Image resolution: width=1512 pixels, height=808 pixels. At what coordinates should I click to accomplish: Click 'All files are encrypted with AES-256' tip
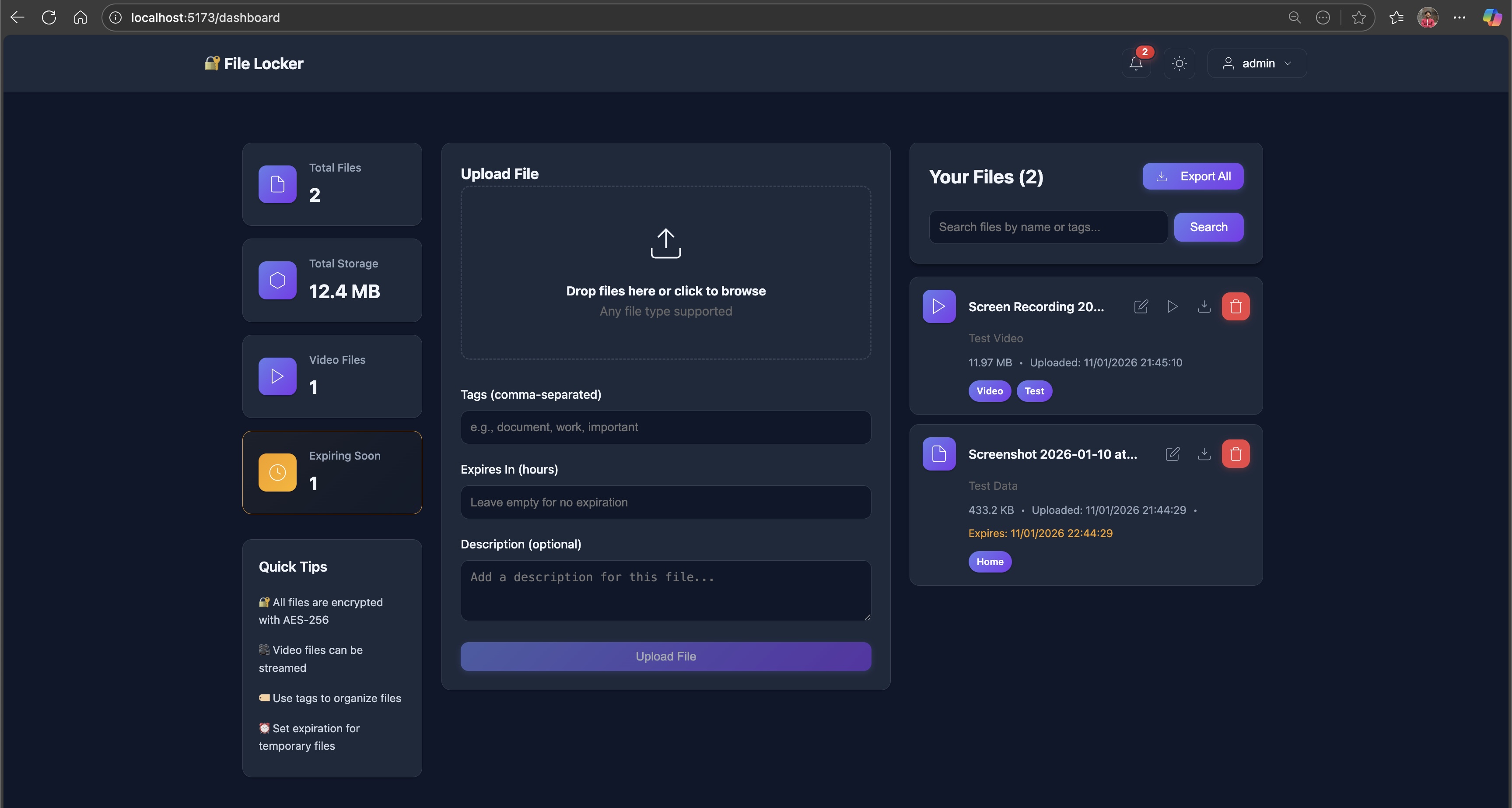coord(321,611)
